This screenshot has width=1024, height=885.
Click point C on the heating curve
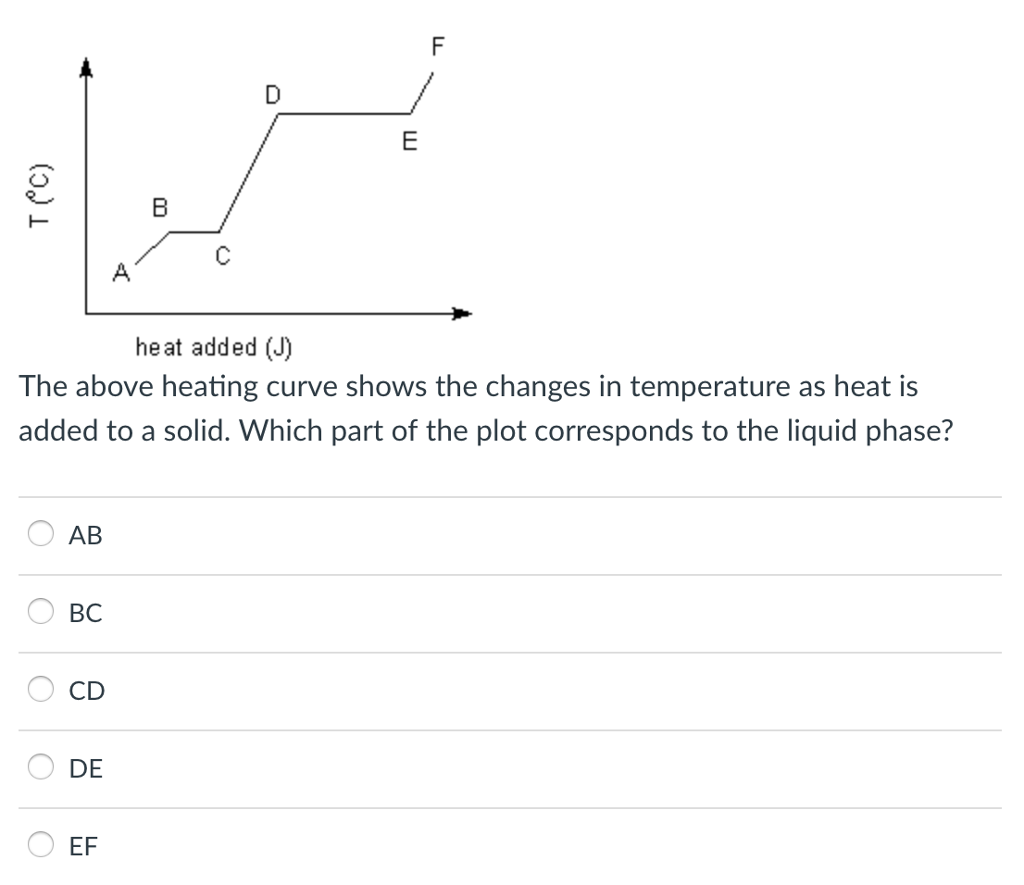[x=220, y=255]
